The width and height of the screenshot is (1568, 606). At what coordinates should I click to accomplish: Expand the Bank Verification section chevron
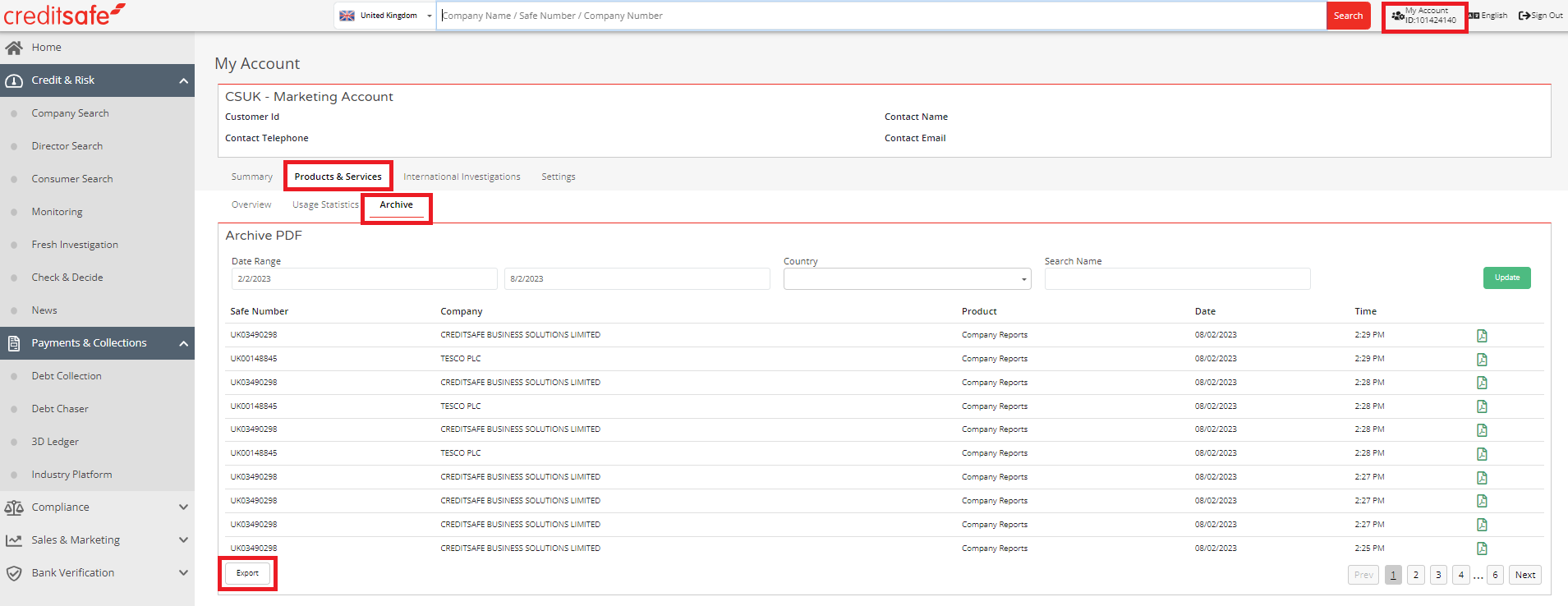[x=183, y=573]
